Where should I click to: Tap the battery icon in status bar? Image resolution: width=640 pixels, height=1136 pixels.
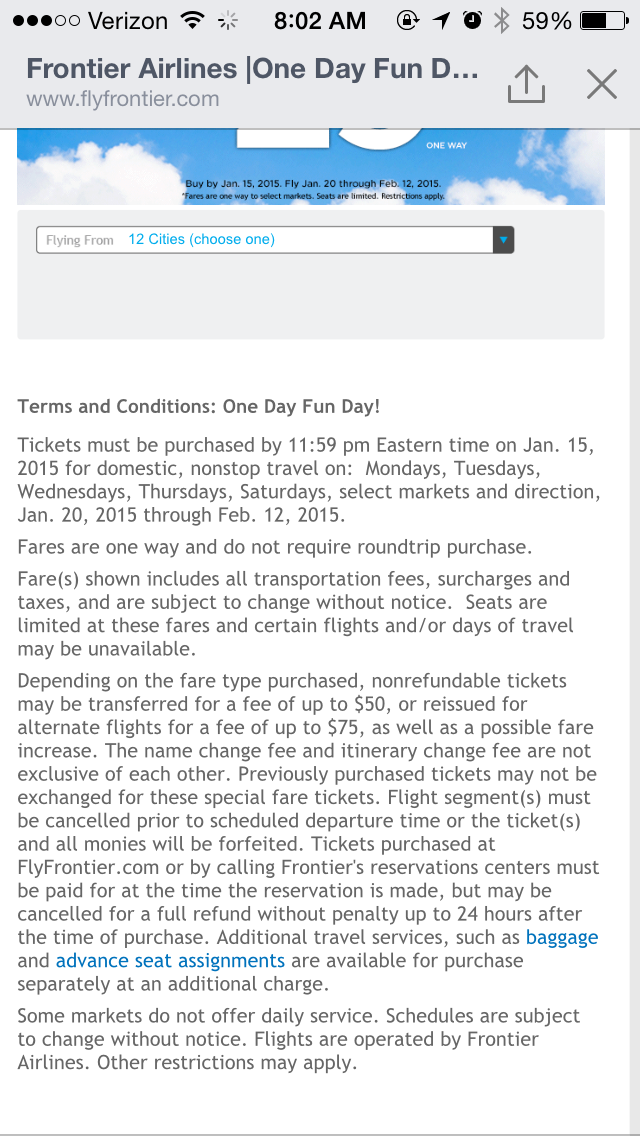[x=604, y=20]
